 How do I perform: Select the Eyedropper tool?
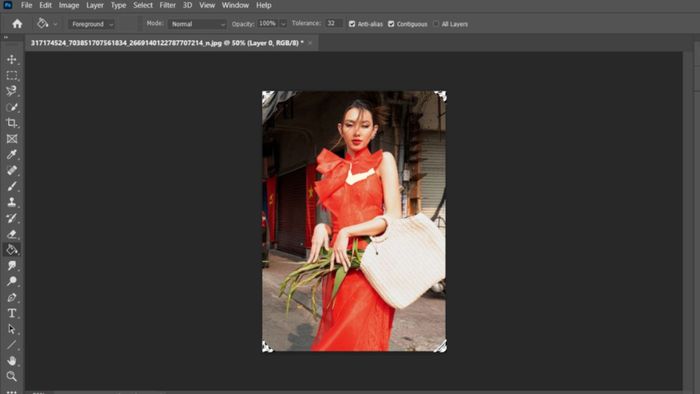click(x=12, y=154)
